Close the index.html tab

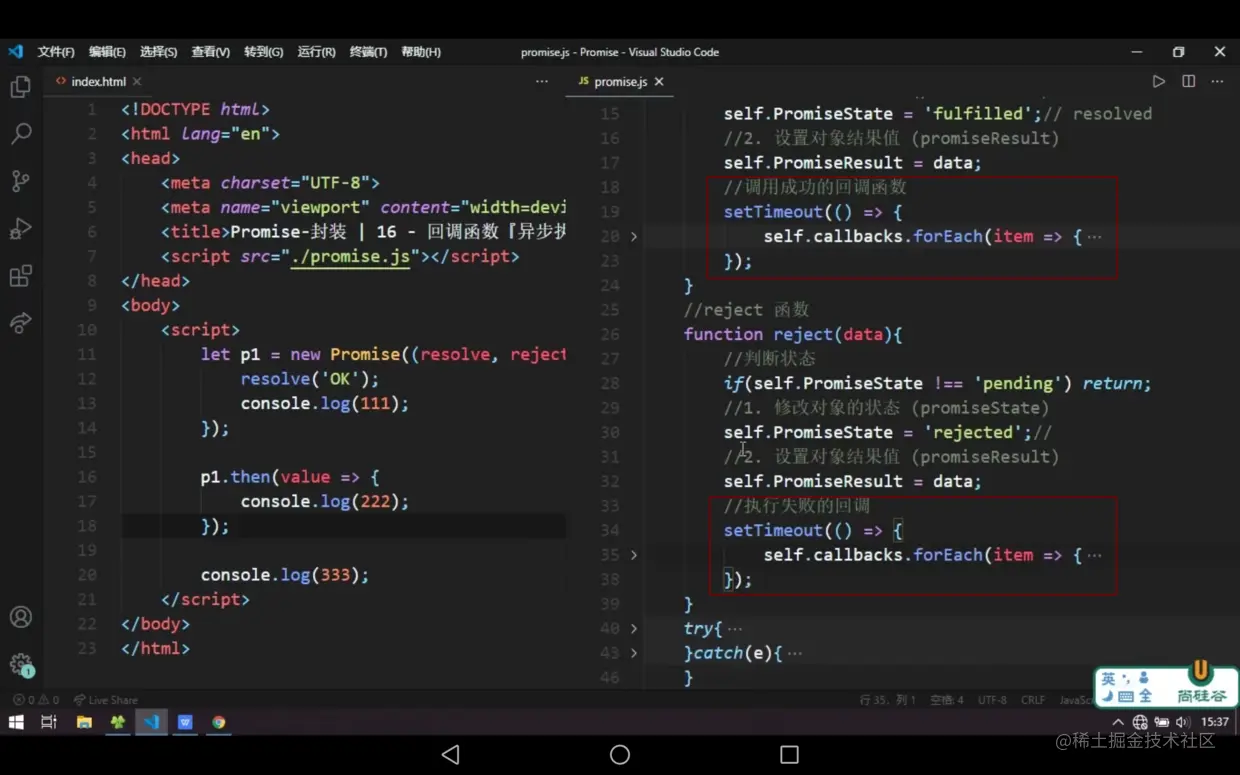[x=137, y=82]
